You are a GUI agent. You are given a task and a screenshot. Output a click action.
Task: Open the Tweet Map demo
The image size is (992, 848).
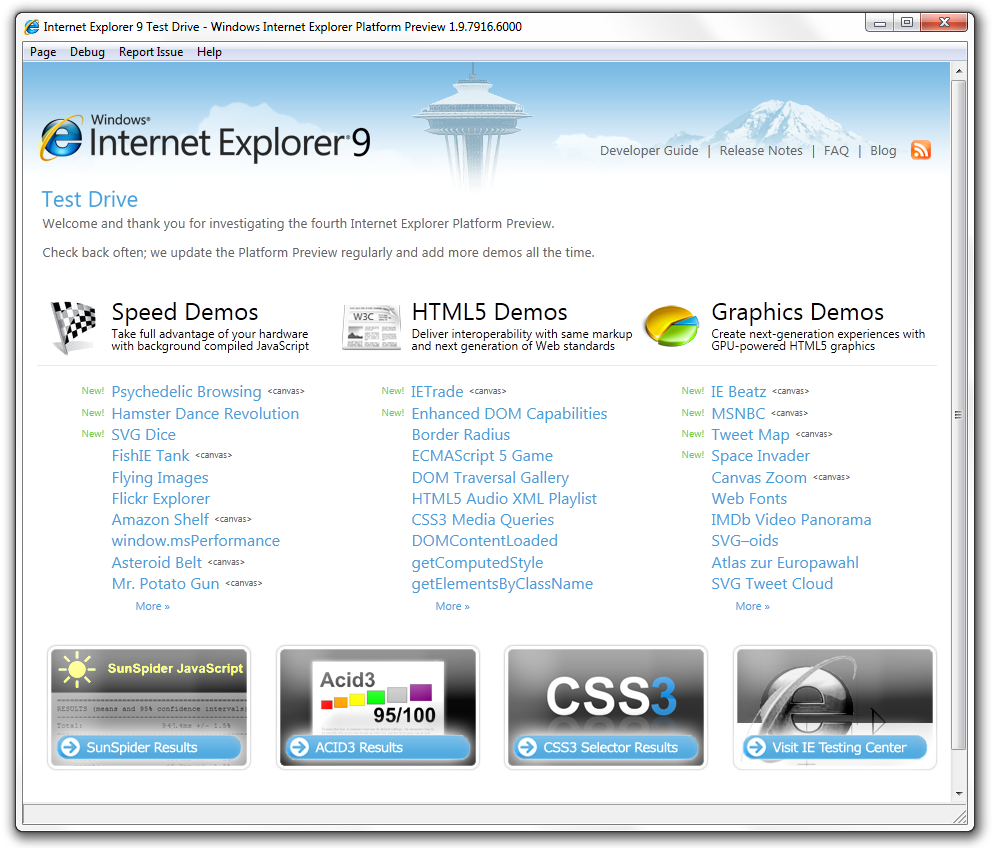coord(750,435)
